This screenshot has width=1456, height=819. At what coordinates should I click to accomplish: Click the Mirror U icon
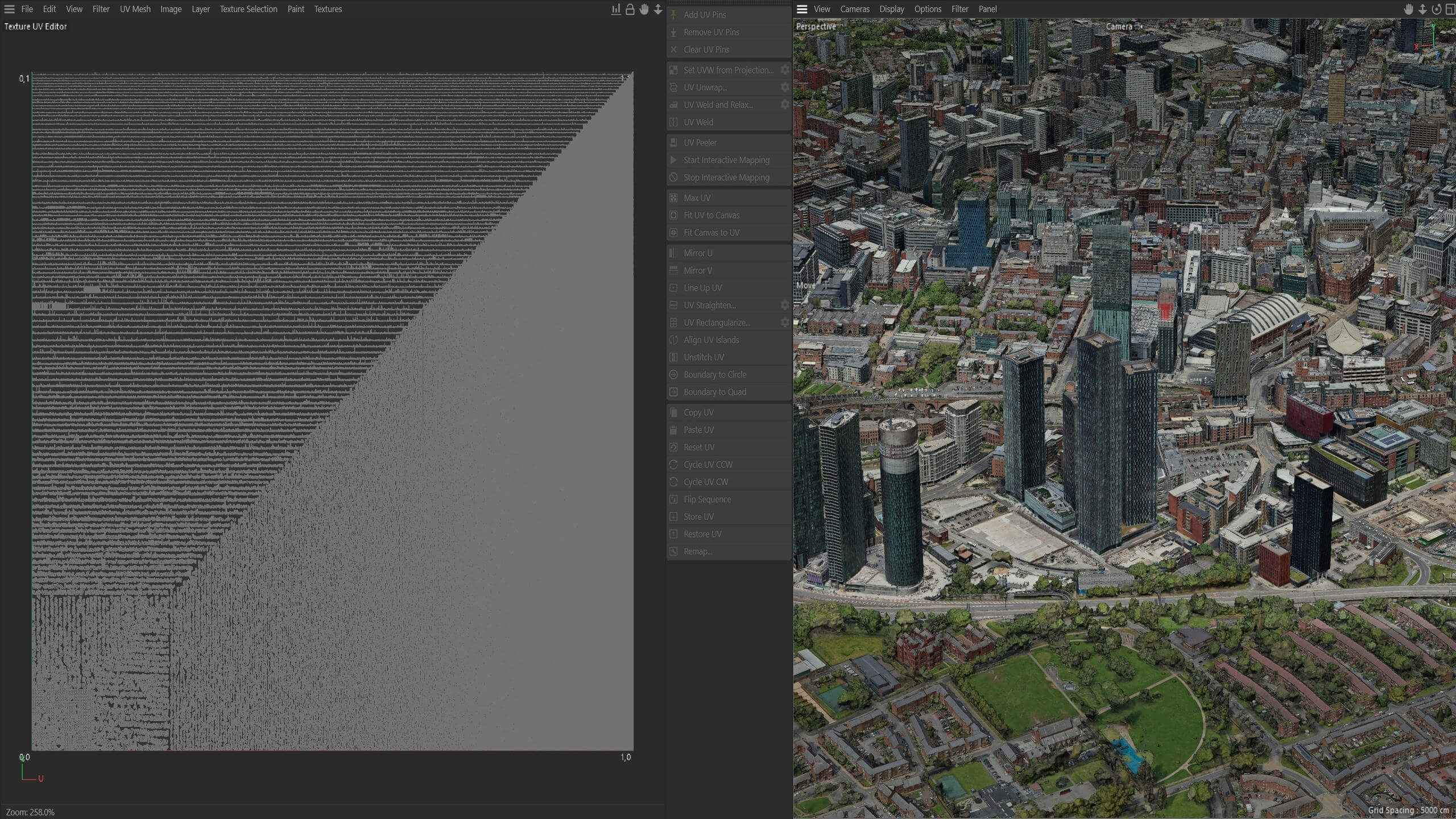(x=673, y=253)
